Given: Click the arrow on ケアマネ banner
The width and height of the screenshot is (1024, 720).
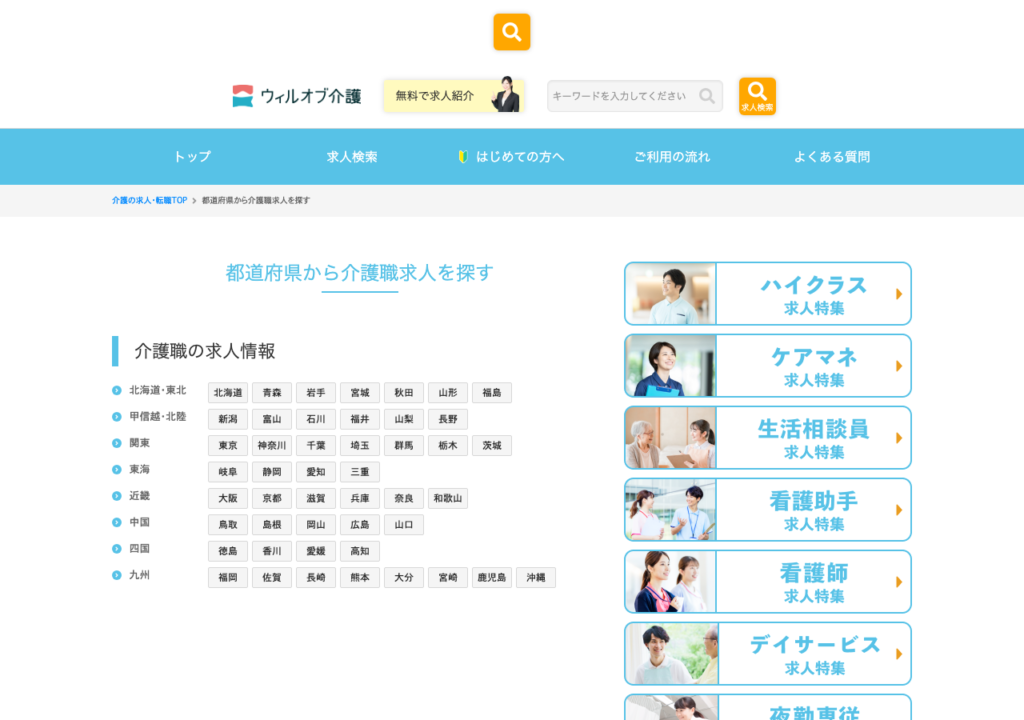Looking at the screenshot, I should click(899, 366).
